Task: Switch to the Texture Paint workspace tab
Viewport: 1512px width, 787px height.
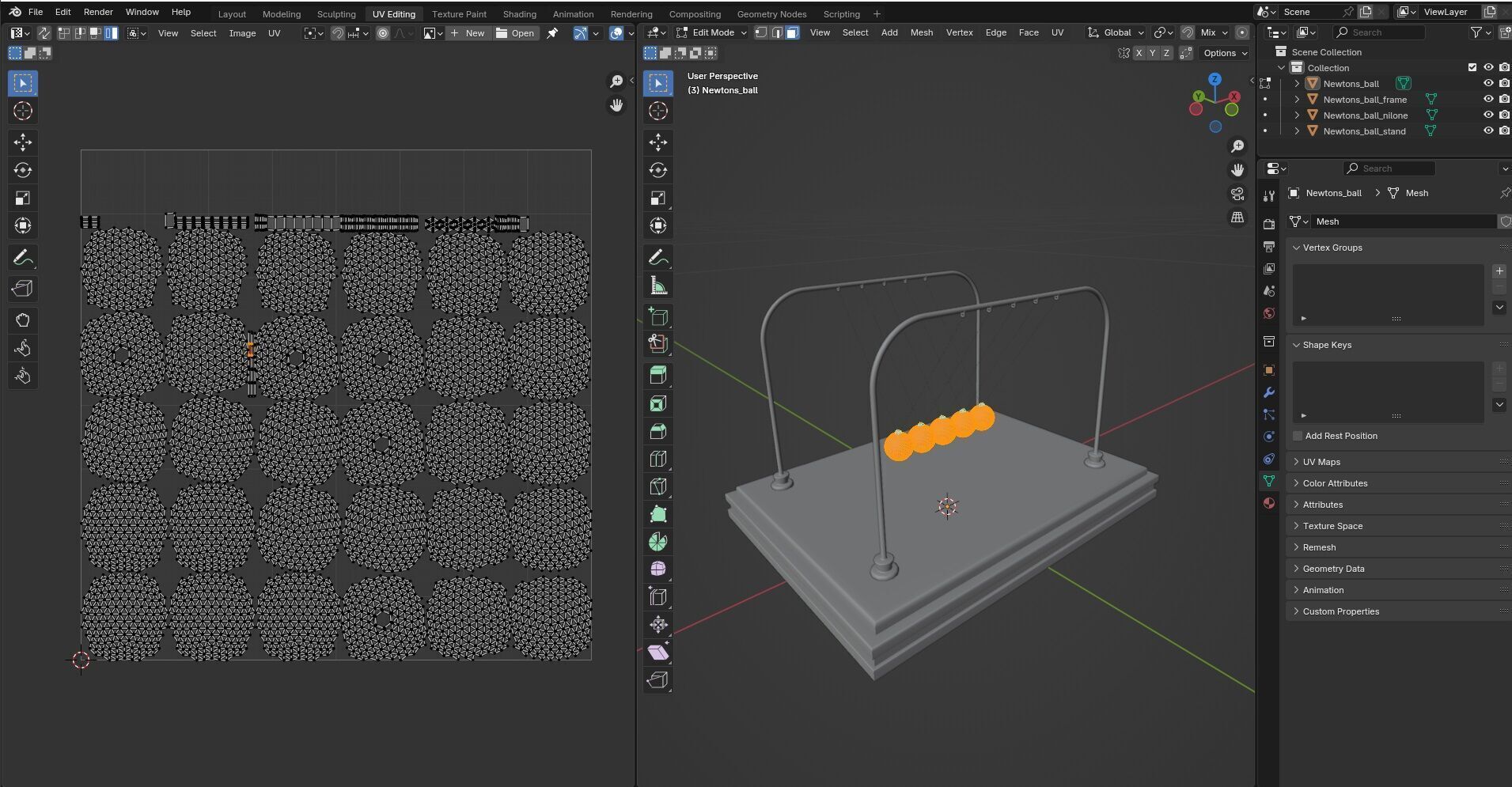Action: (x=459, y=13)
